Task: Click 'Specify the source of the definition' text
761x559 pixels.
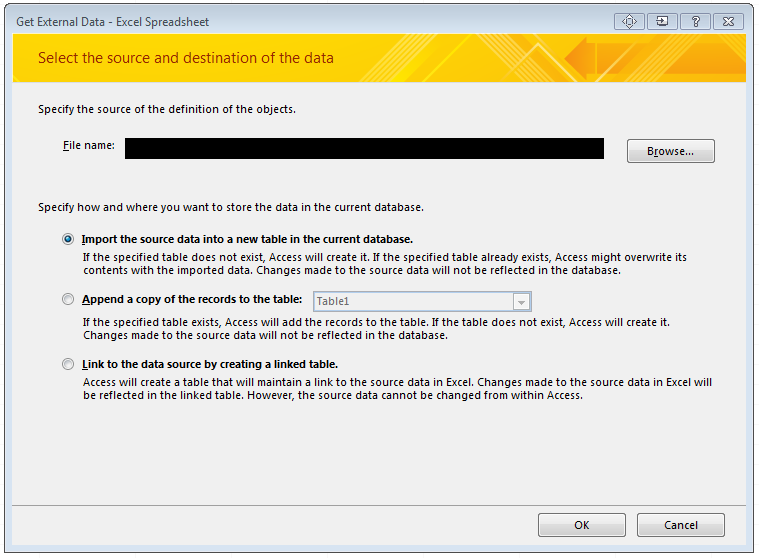Action: click(167, 109)
